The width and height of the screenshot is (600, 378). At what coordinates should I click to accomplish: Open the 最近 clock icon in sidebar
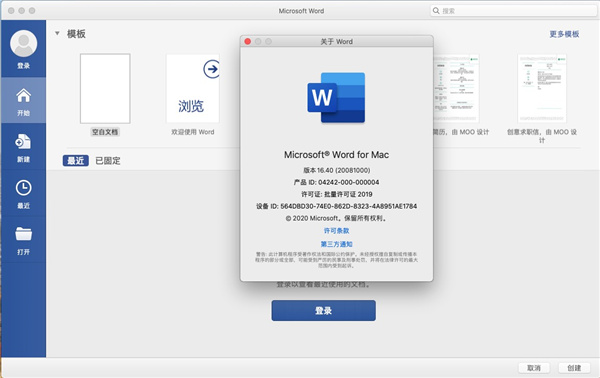pos(23,188)
